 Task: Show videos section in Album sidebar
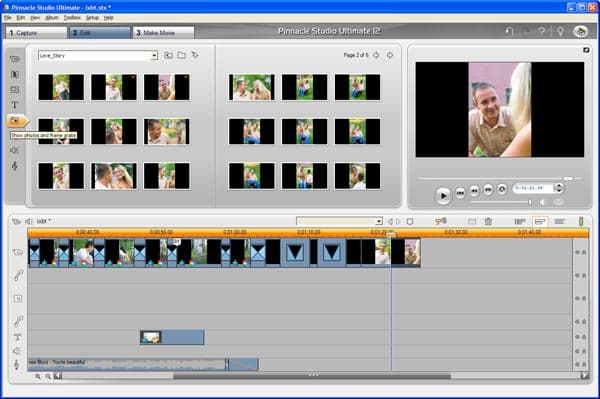(15, 59)
